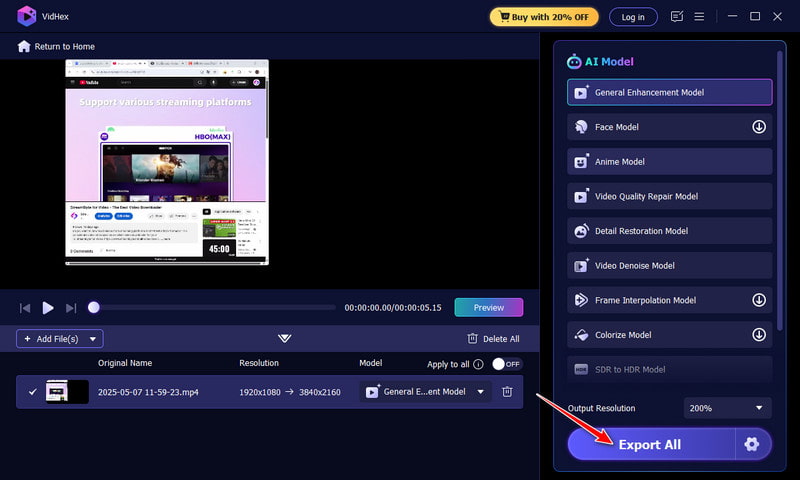Click the Preview button

pos(488,308)
